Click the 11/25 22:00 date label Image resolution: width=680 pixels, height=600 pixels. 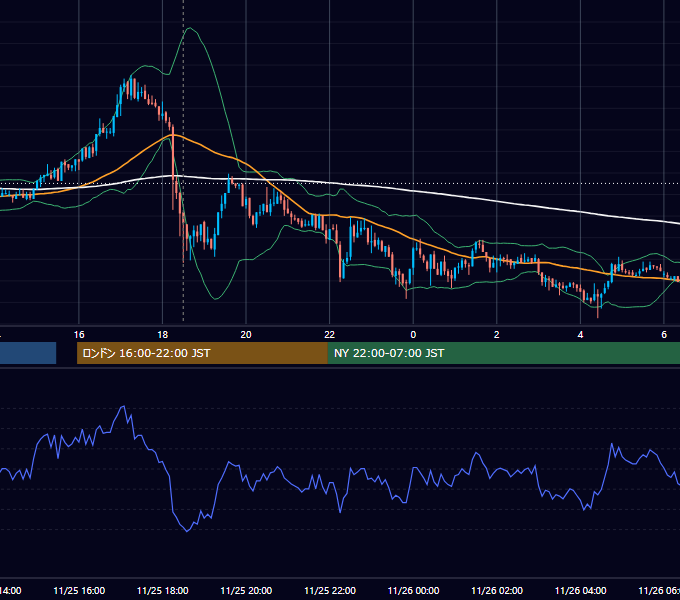pyautogui.click(x=330, y=590)
